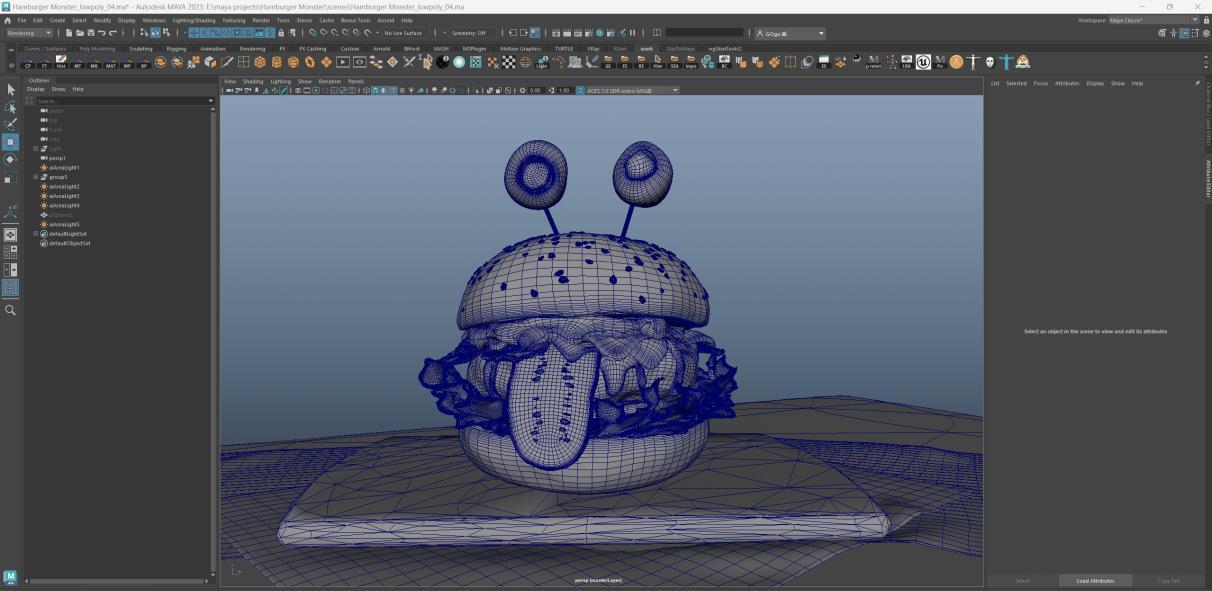Click the skull shelf icon
This screenshot has height=591, width=1212.
[x=990, y=62]
